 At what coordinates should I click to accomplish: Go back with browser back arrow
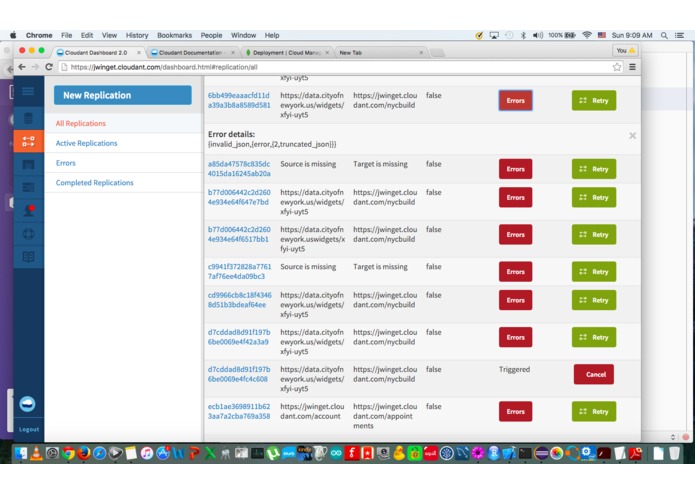point(22,67)
